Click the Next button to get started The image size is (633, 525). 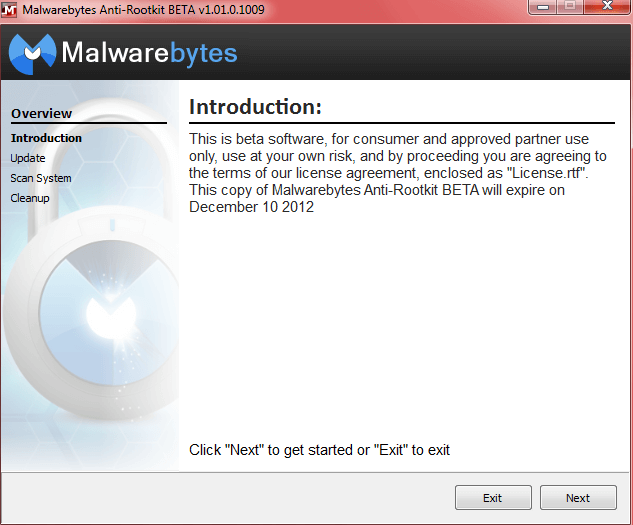tap(578, 498)
